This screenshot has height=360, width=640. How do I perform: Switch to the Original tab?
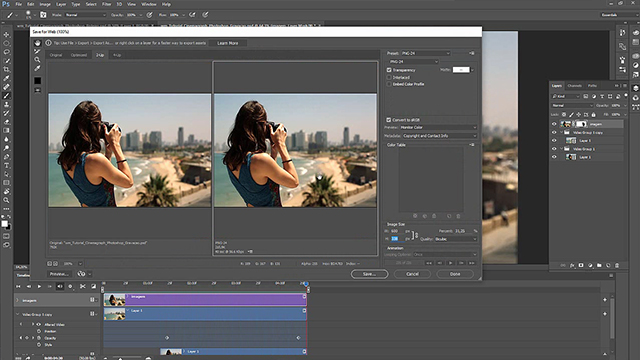[x=56, y=55]
